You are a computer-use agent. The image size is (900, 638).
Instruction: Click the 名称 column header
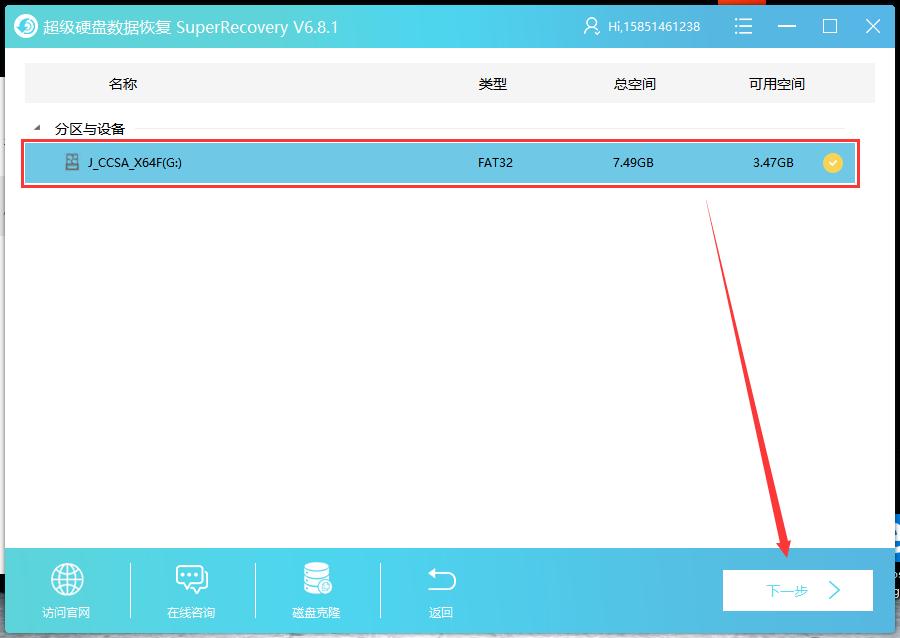click(x=123, y=84)
